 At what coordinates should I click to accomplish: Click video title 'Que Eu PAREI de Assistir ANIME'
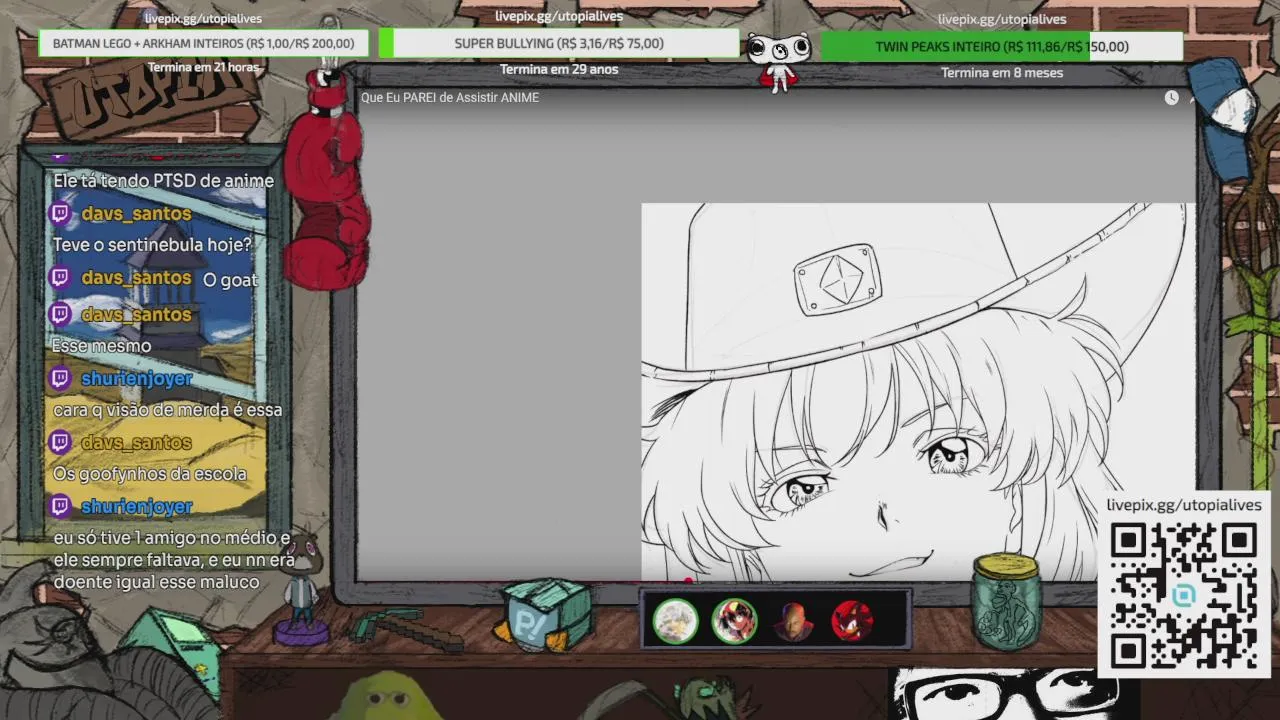[x=450, y=98]
